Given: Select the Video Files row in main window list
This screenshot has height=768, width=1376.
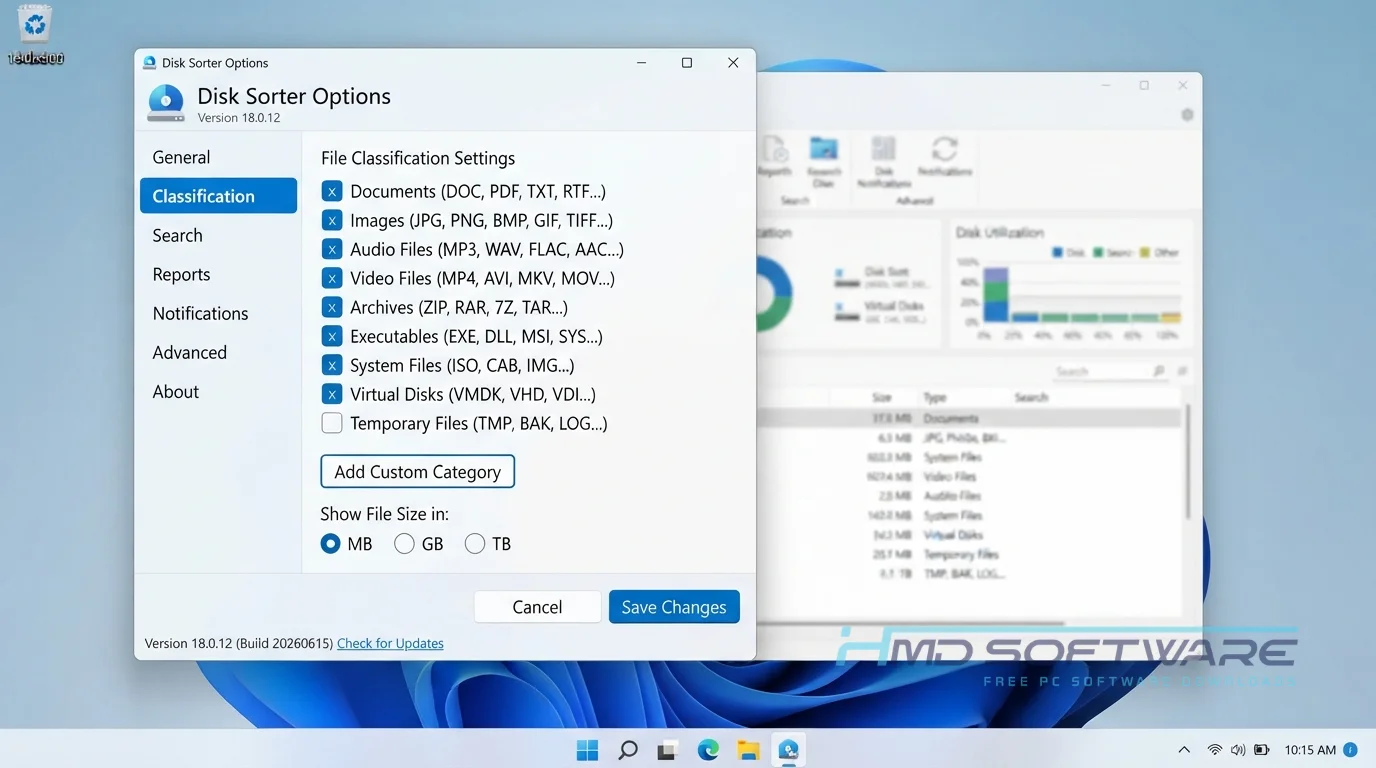Looking at the screenshot, I should [x=968, y=476].
